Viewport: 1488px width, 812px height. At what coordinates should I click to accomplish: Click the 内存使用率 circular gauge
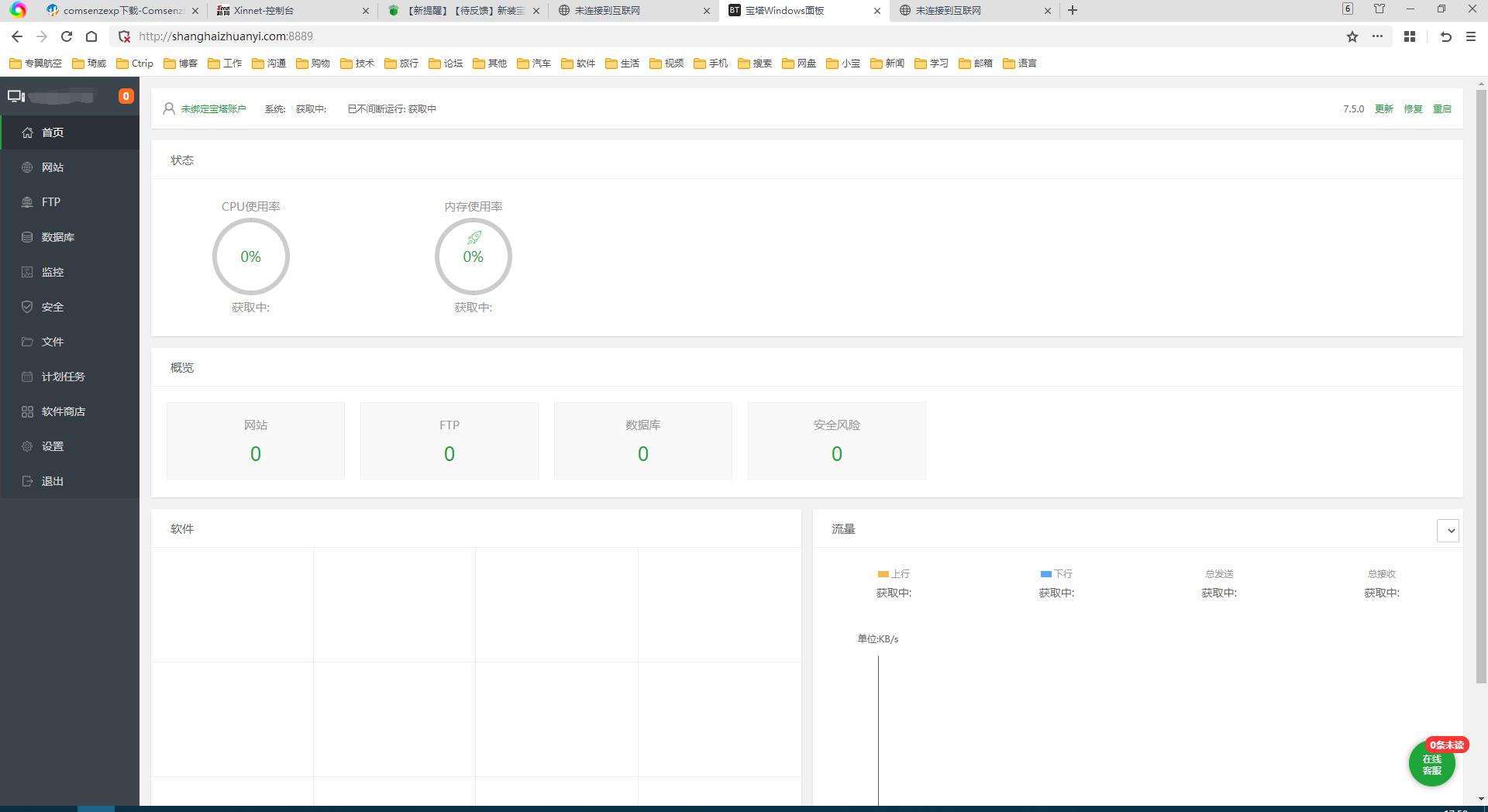pyautogui.click(x=474, y=256)
